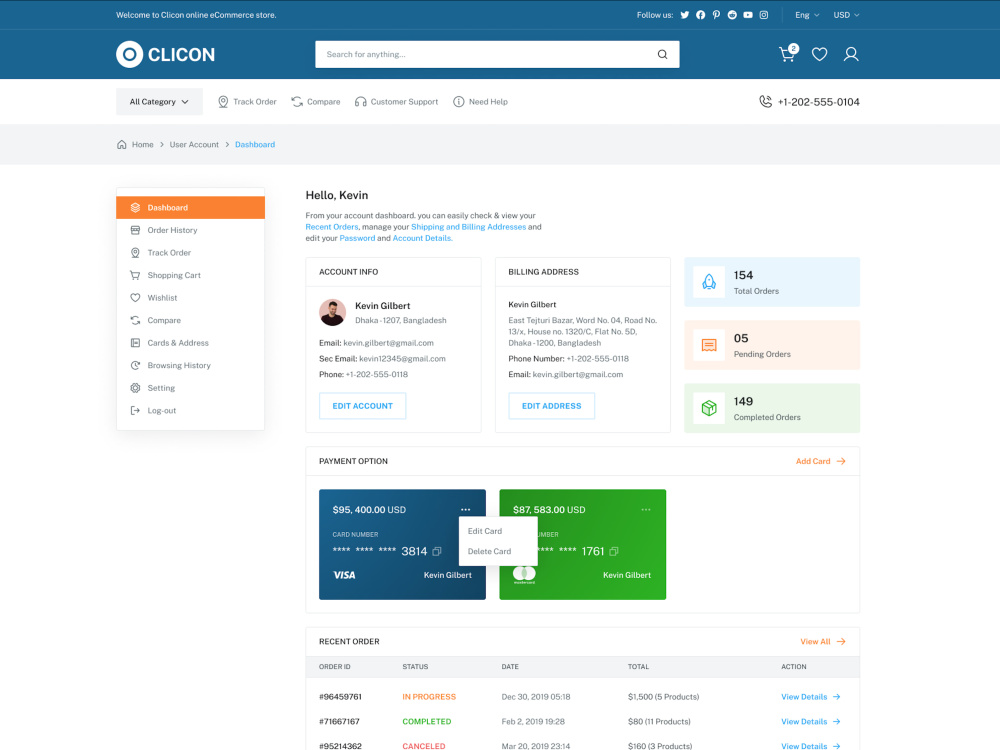
Task: Open Shopping Cart in the sidebar
Action: 190,275
